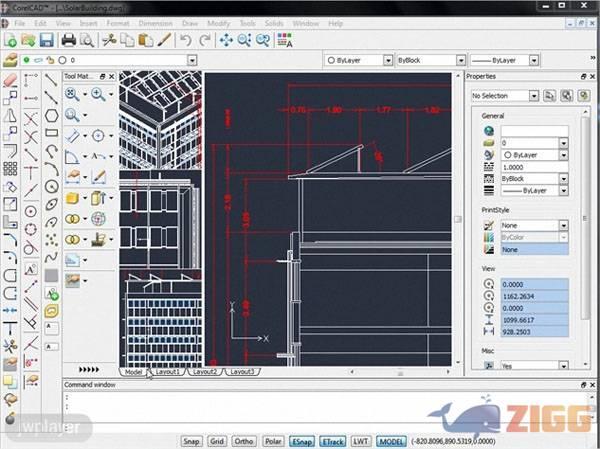Open the Edit menu

click(x=40, y=23)
